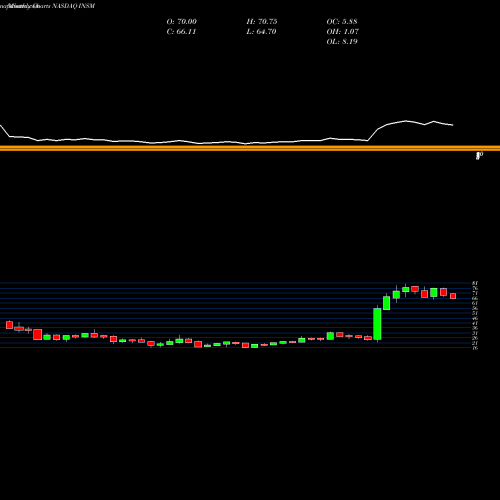
Task: Click the close price value C: 66.11
Action: point(181,32)
